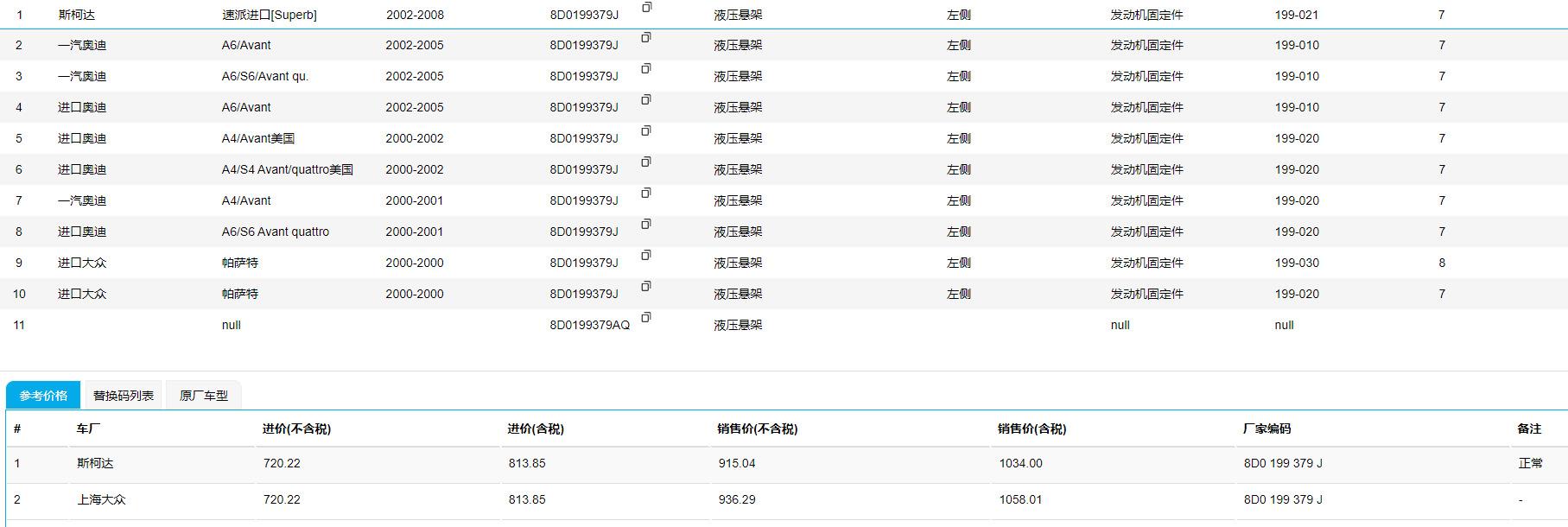
Task: Select the 参考价格 tab
Action: 43,396
